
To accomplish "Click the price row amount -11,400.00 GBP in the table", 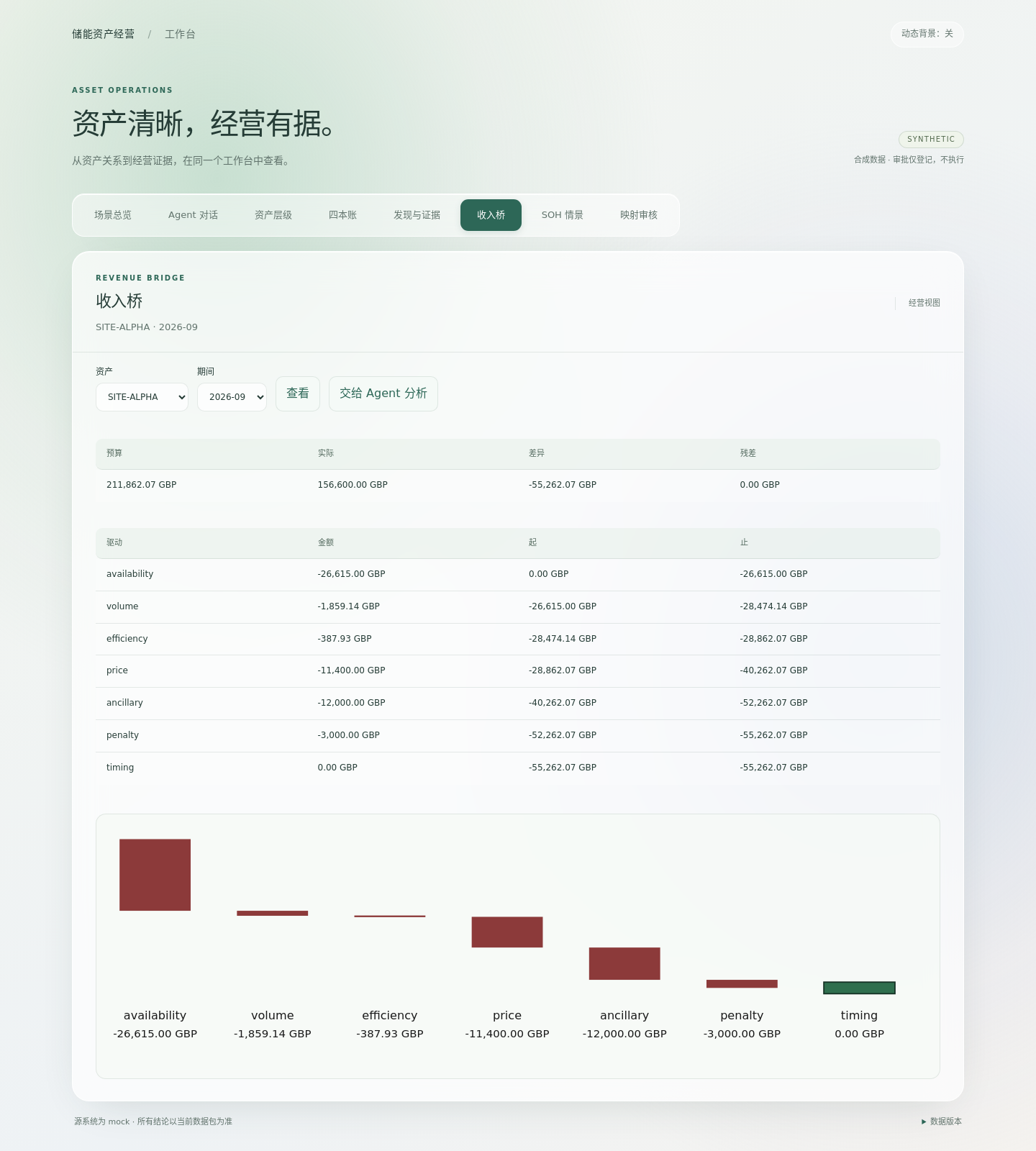I will coord(352,670).
